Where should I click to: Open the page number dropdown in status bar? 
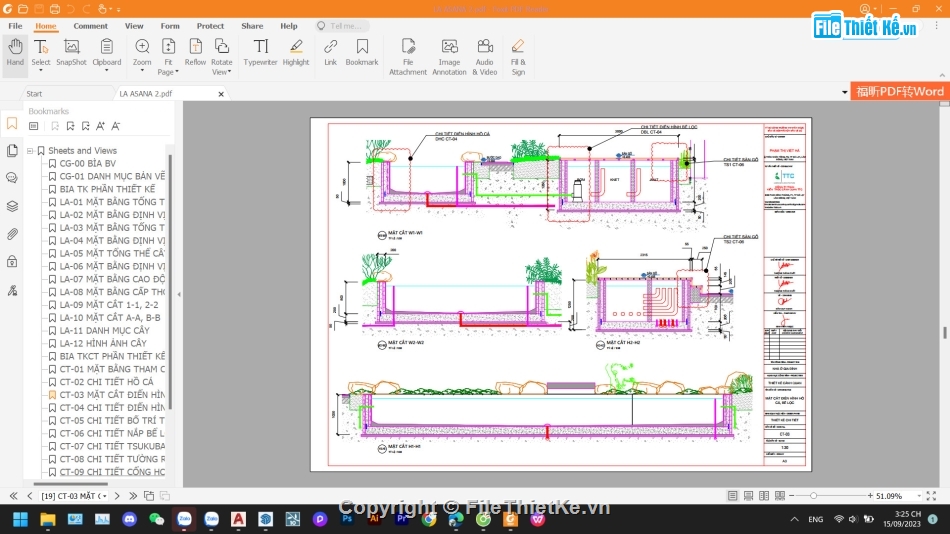105,496
